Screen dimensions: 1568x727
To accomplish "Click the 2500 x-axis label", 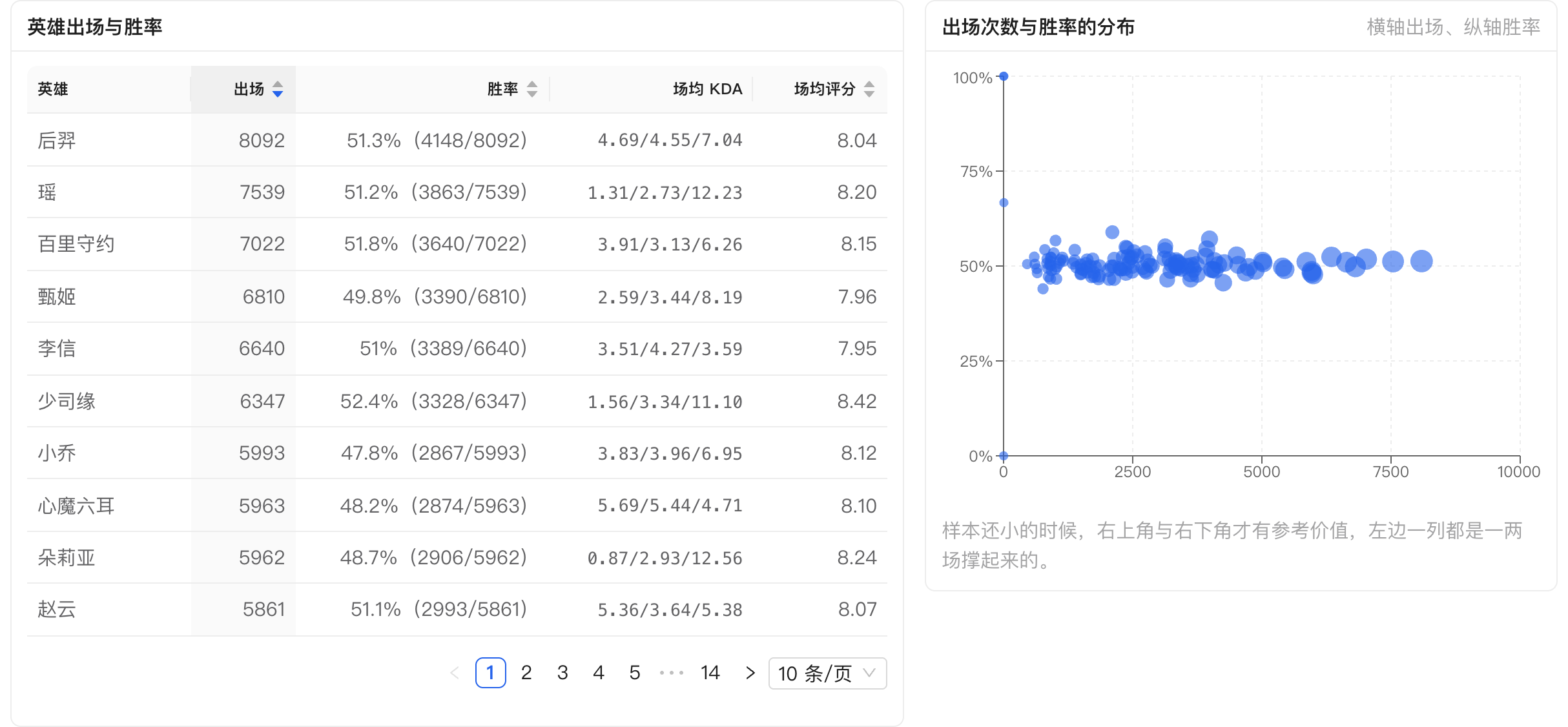I will [x=1133, y=472].
